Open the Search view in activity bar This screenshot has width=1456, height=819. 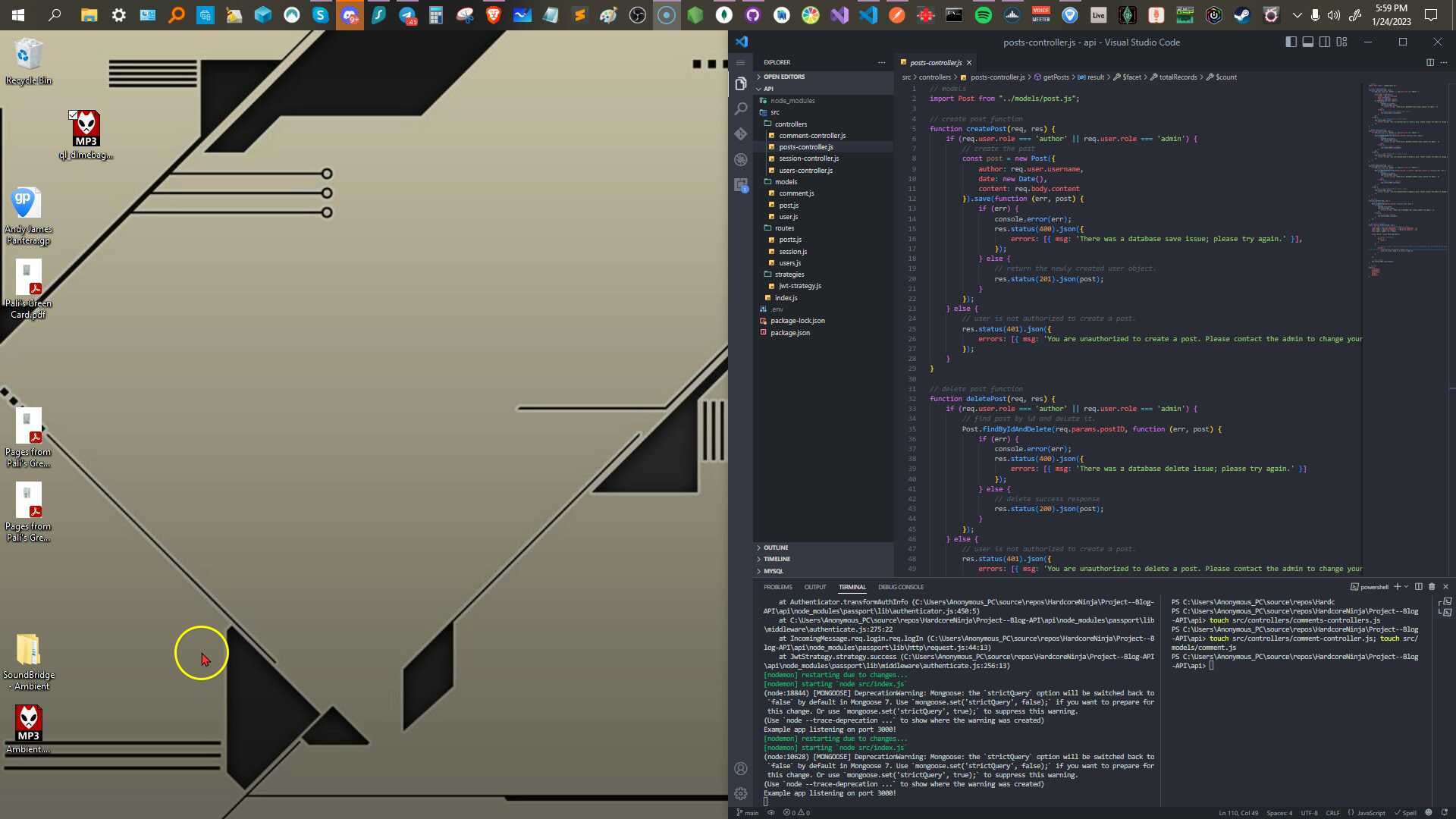[741, 109]
